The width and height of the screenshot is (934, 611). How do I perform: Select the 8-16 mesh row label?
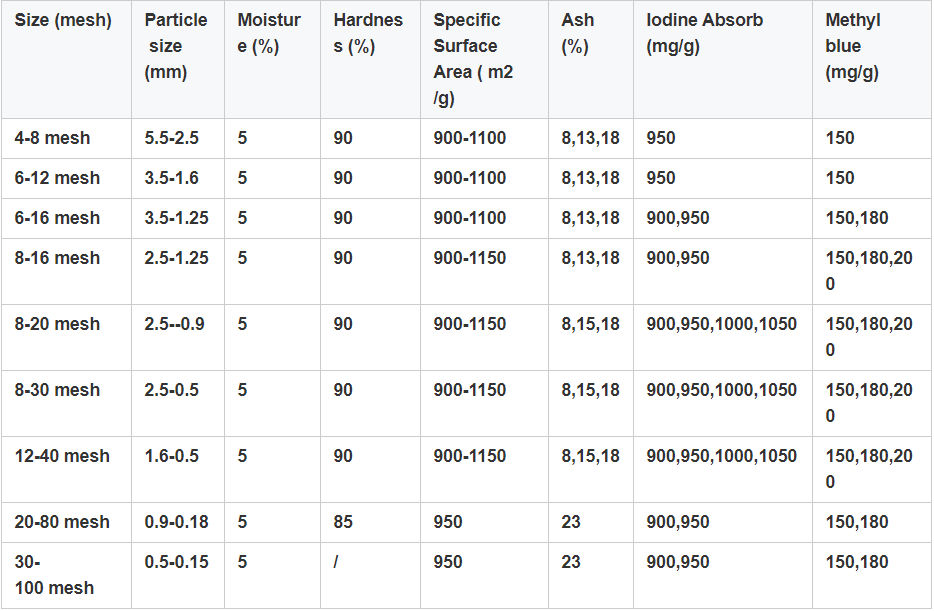tap(57, 258)
